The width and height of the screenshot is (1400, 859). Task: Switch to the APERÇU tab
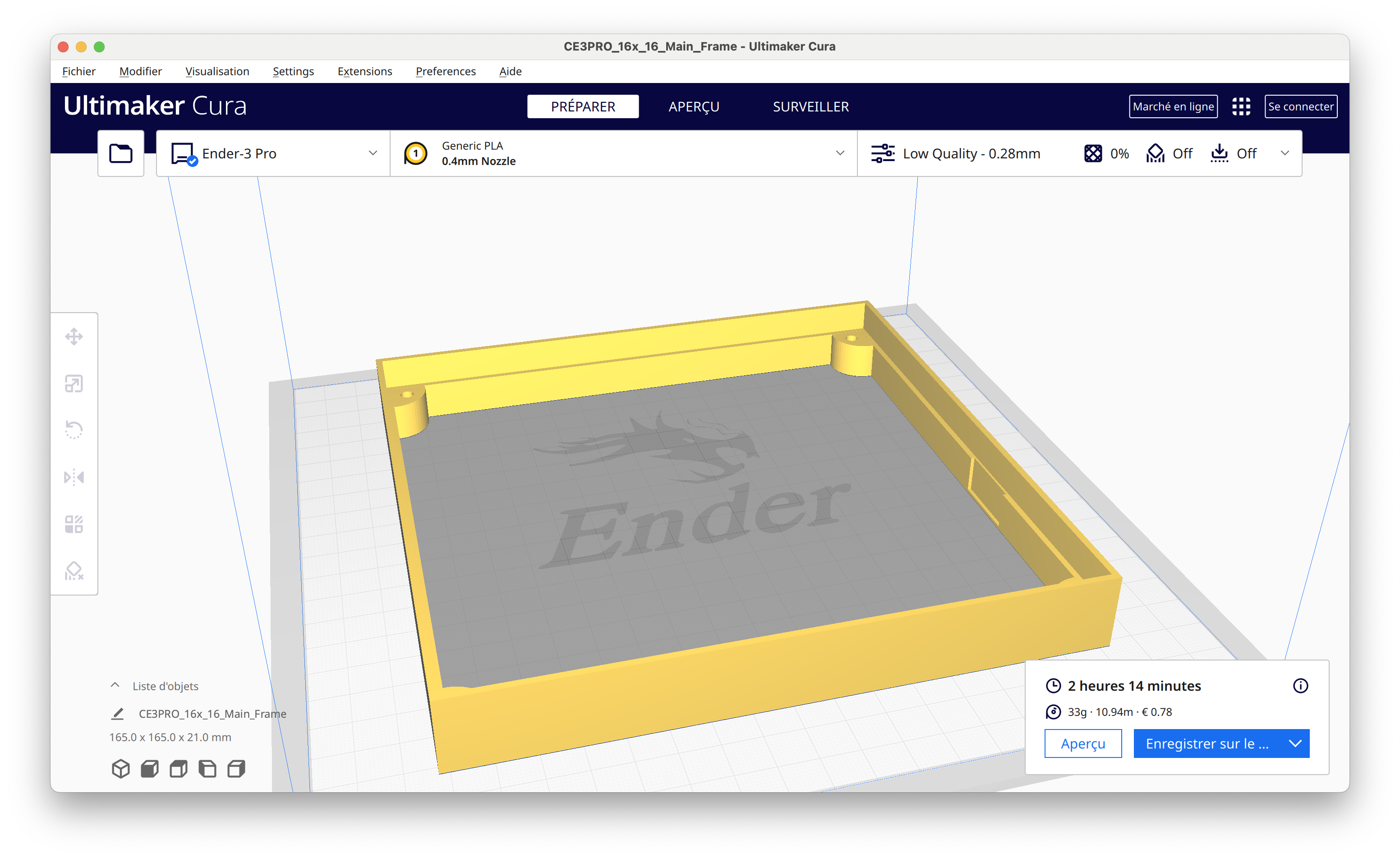pyautogui.click(x=694, y=106)
